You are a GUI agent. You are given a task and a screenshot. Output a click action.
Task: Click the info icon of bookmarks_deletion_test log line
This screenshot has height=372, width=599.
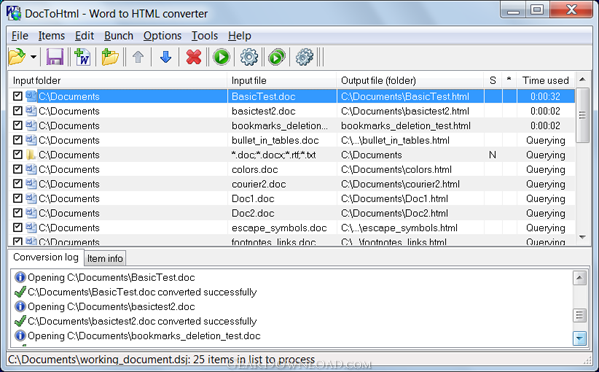20,336
